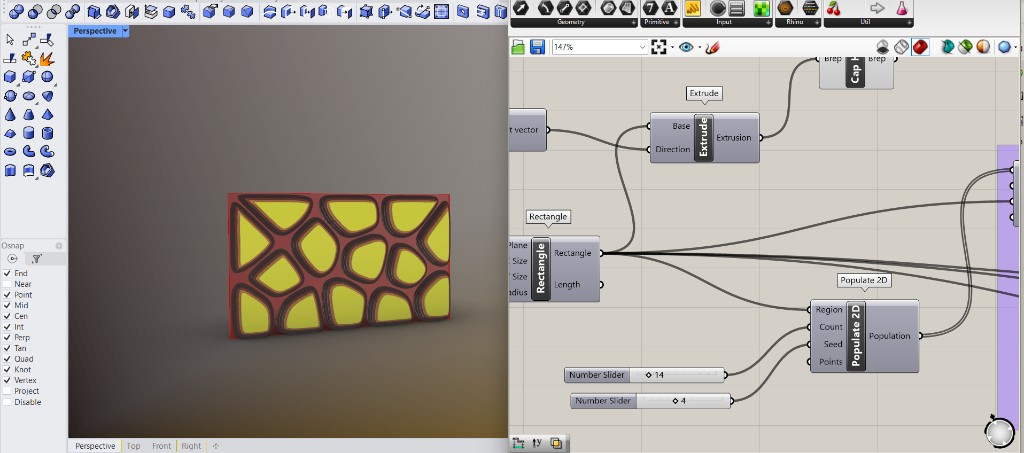Click the Osnap filter funnel icon
Screen dimensions: 1024x453
click(x=37, y=259)
